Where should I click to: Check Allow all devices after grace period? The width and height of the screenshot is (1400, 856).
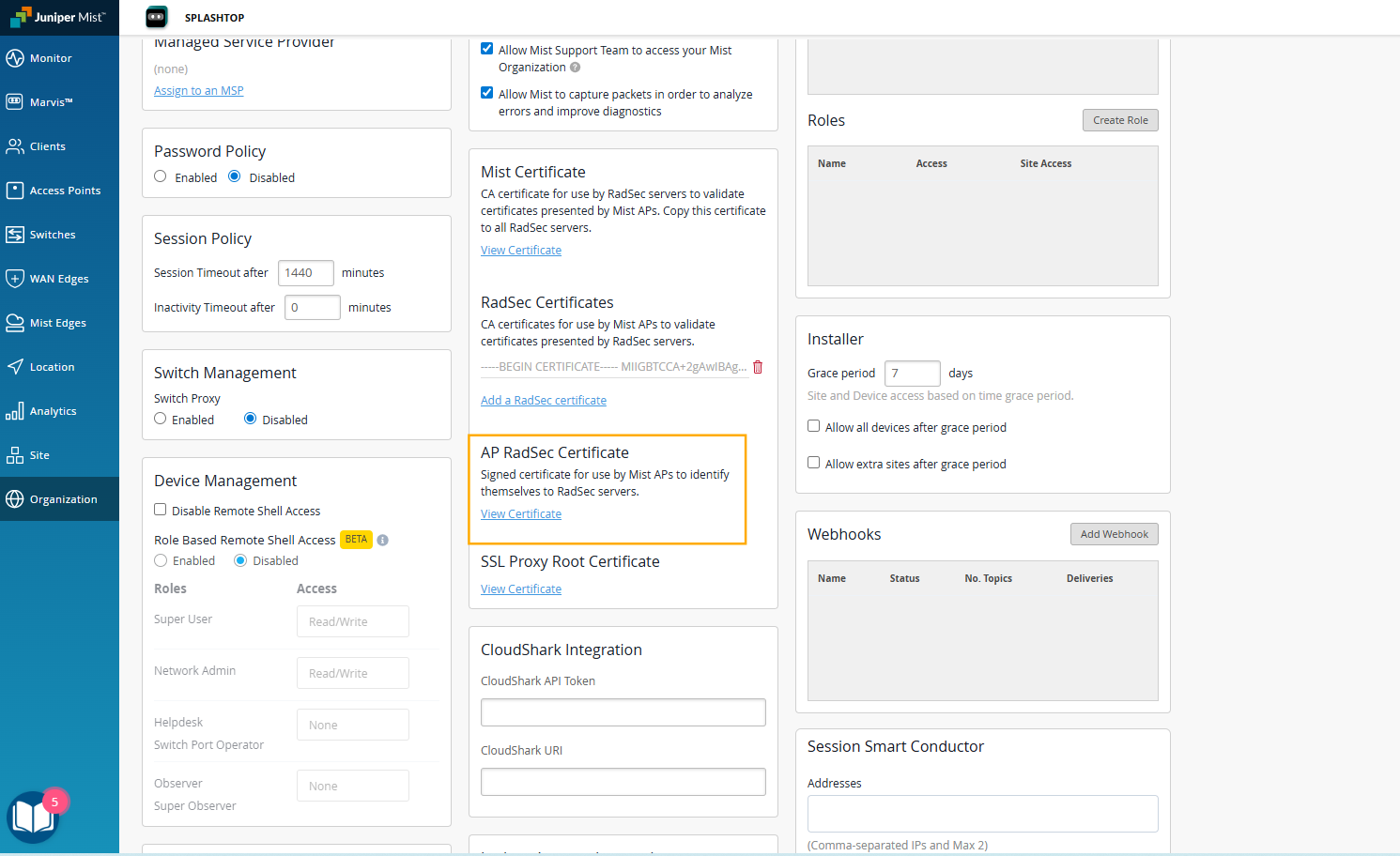[x=814, y=426]
